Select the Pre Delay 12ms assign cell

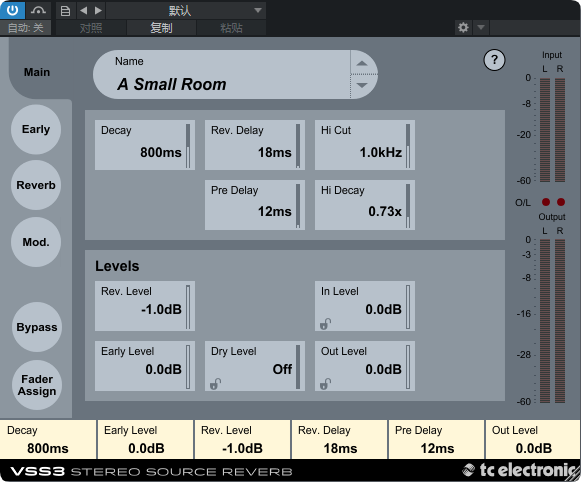436,439
